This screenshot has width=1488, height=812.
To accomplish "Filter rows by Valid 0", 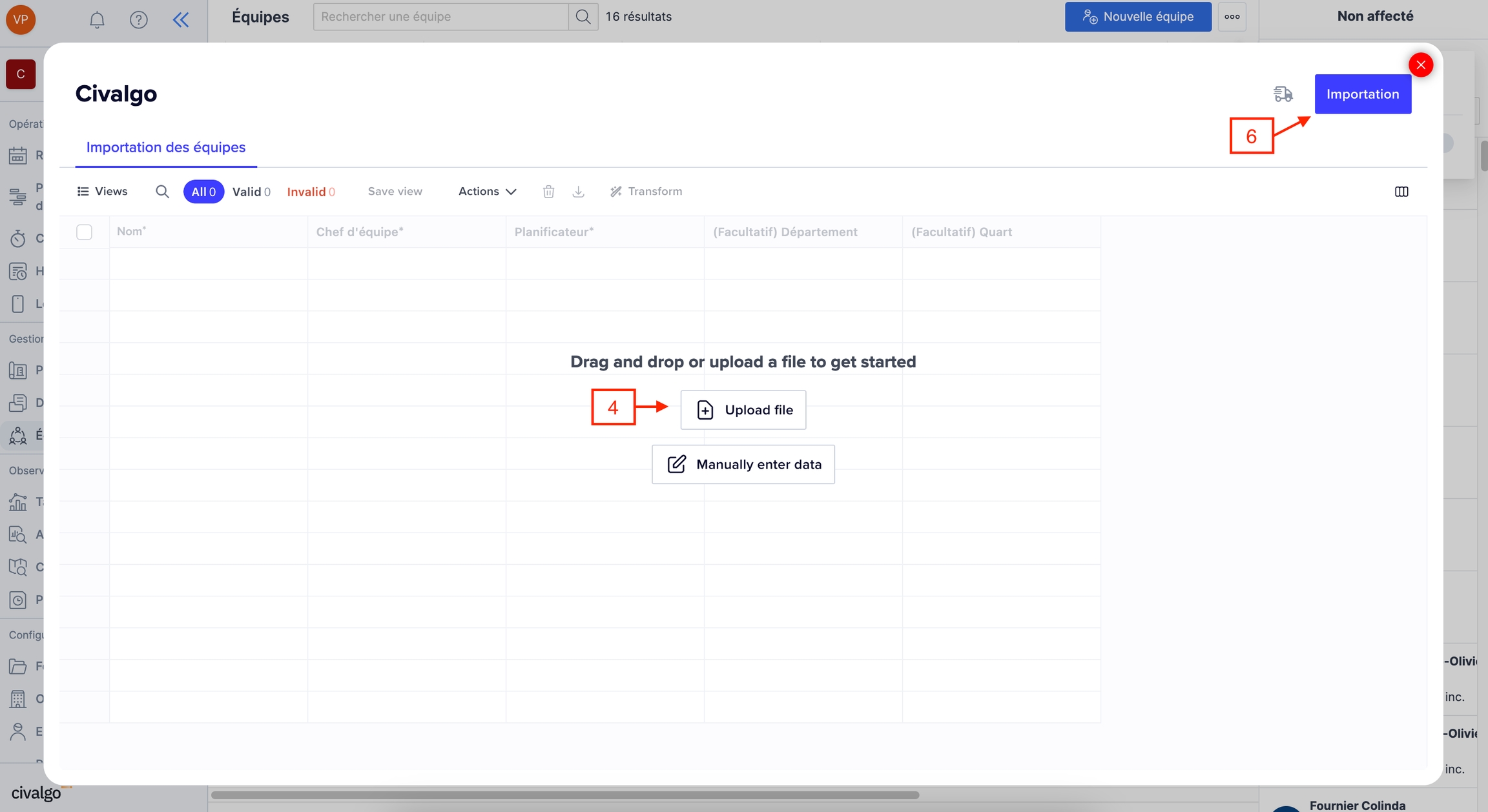I will [x=251, y=192].
